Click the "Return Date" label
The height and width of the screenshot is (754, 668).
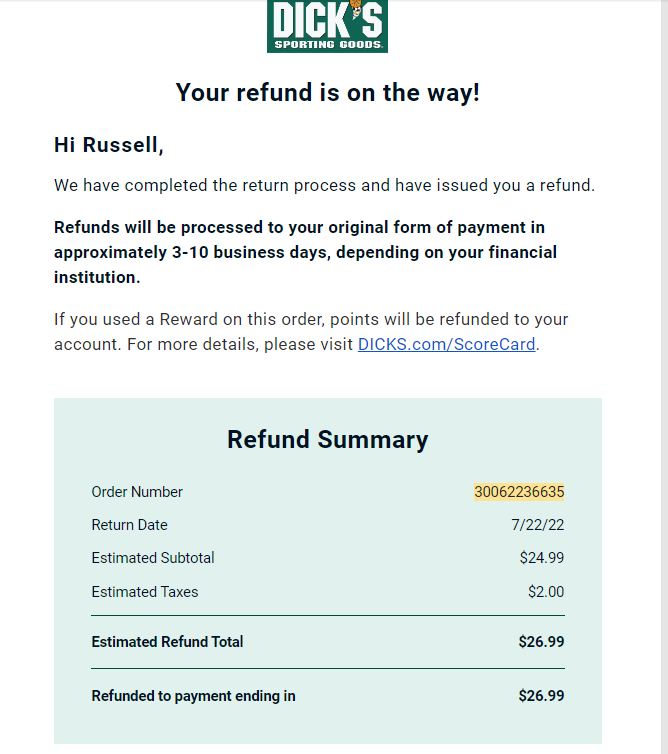pos(129,525)
